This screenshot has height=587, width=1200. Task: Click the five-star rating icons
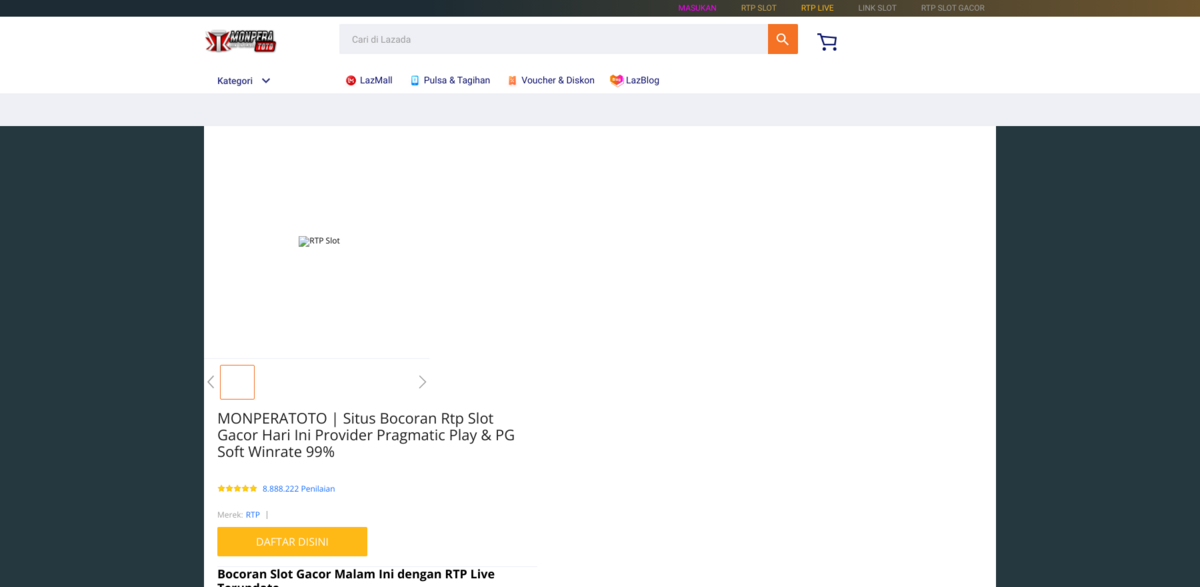(x=237, y=489)
